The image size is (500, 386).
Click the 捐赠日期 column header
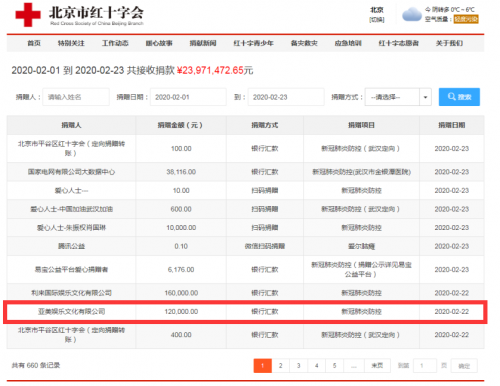(x=452, y=125)
